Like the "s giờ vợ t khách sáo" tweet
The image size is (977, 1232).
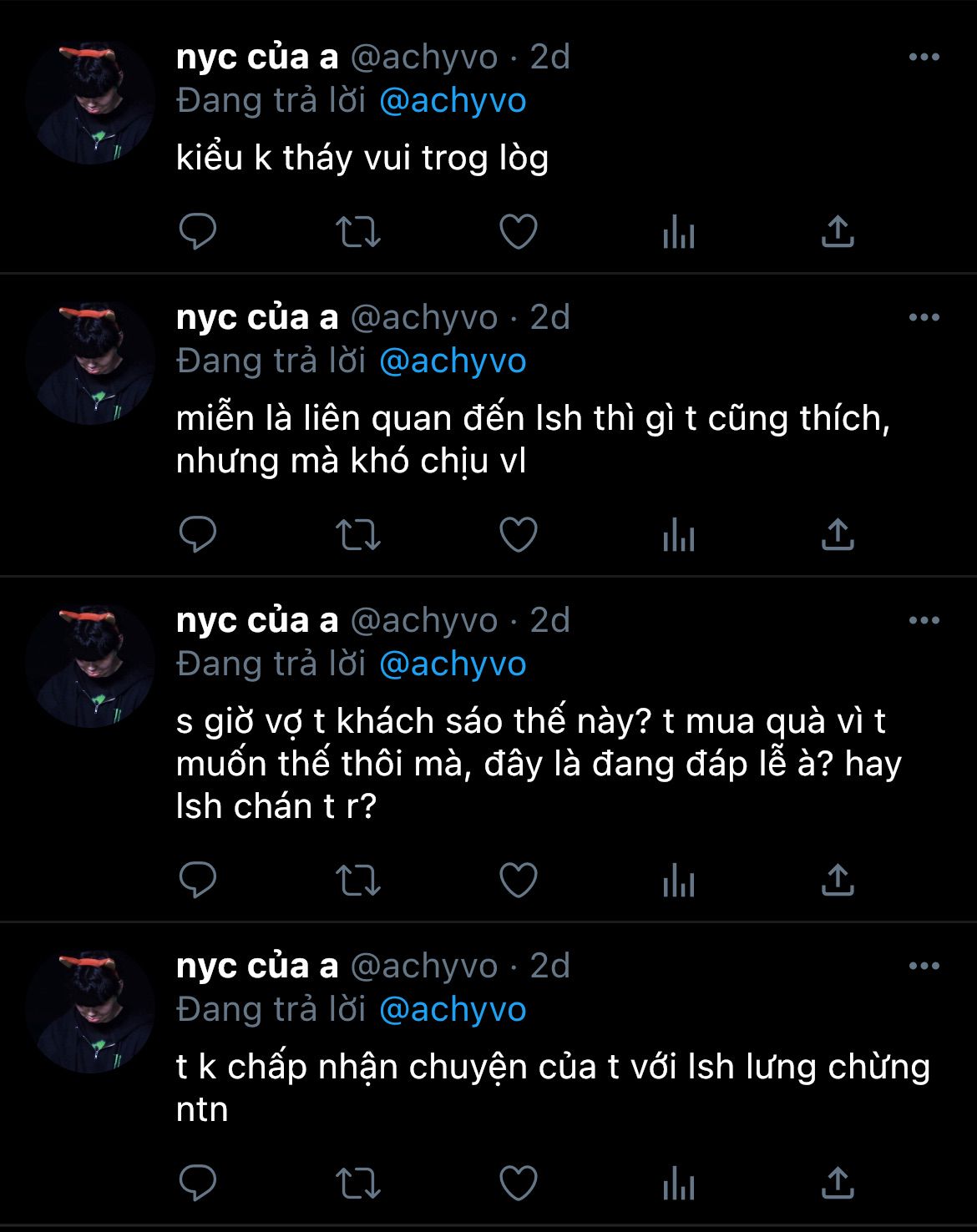click(x=519, y=880)
